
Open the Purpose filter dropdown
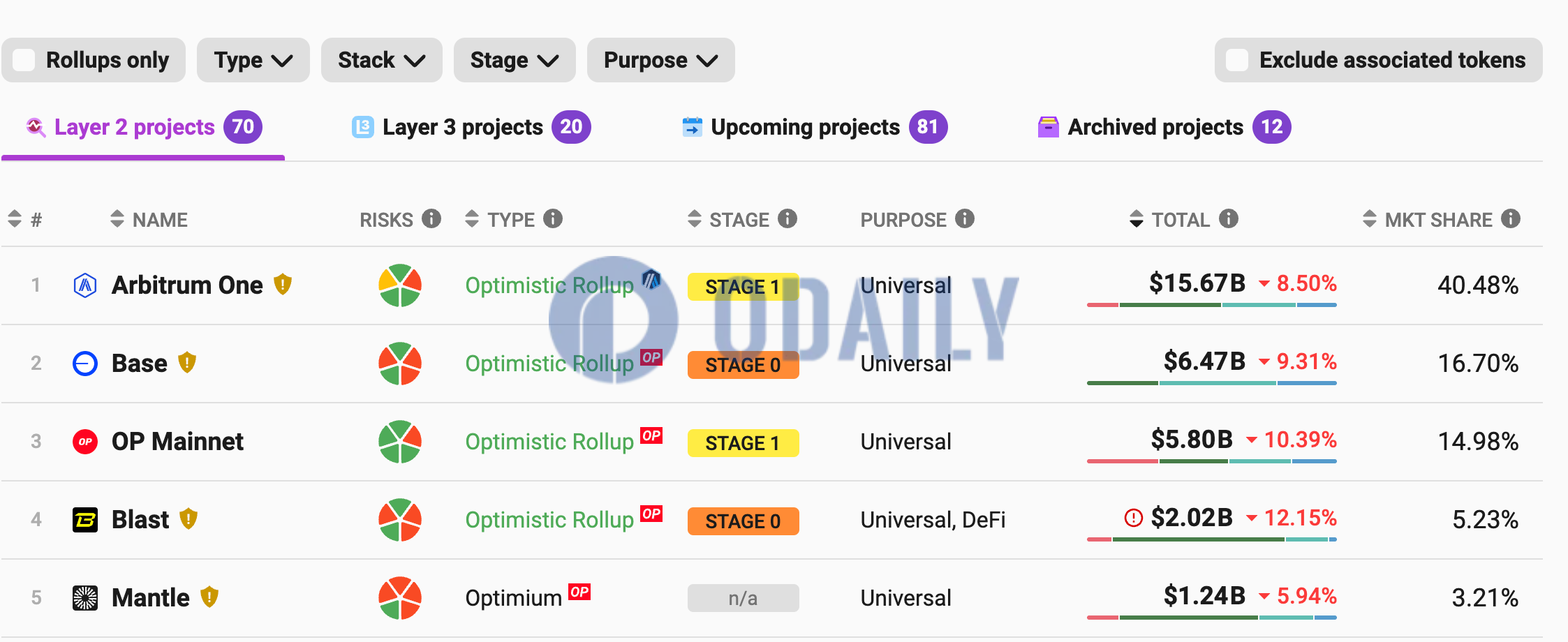661,60
